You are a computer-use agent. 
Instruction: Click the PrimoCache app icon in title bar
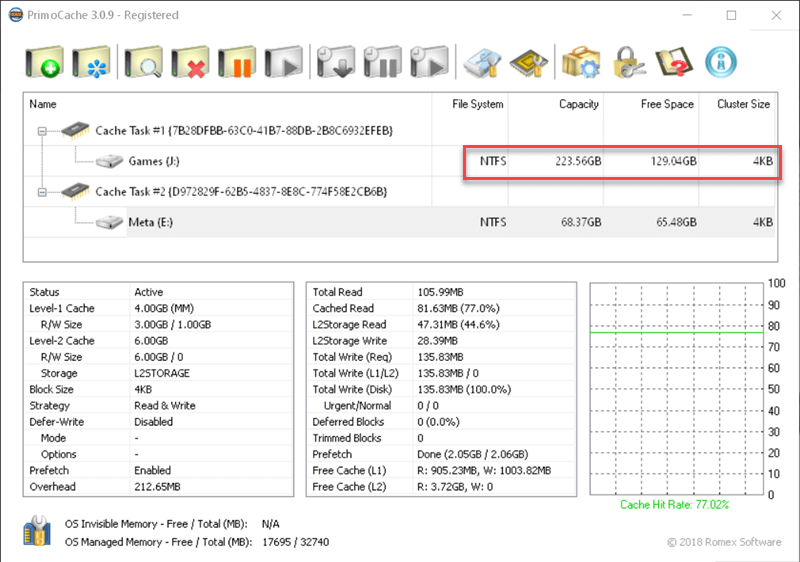16,15
